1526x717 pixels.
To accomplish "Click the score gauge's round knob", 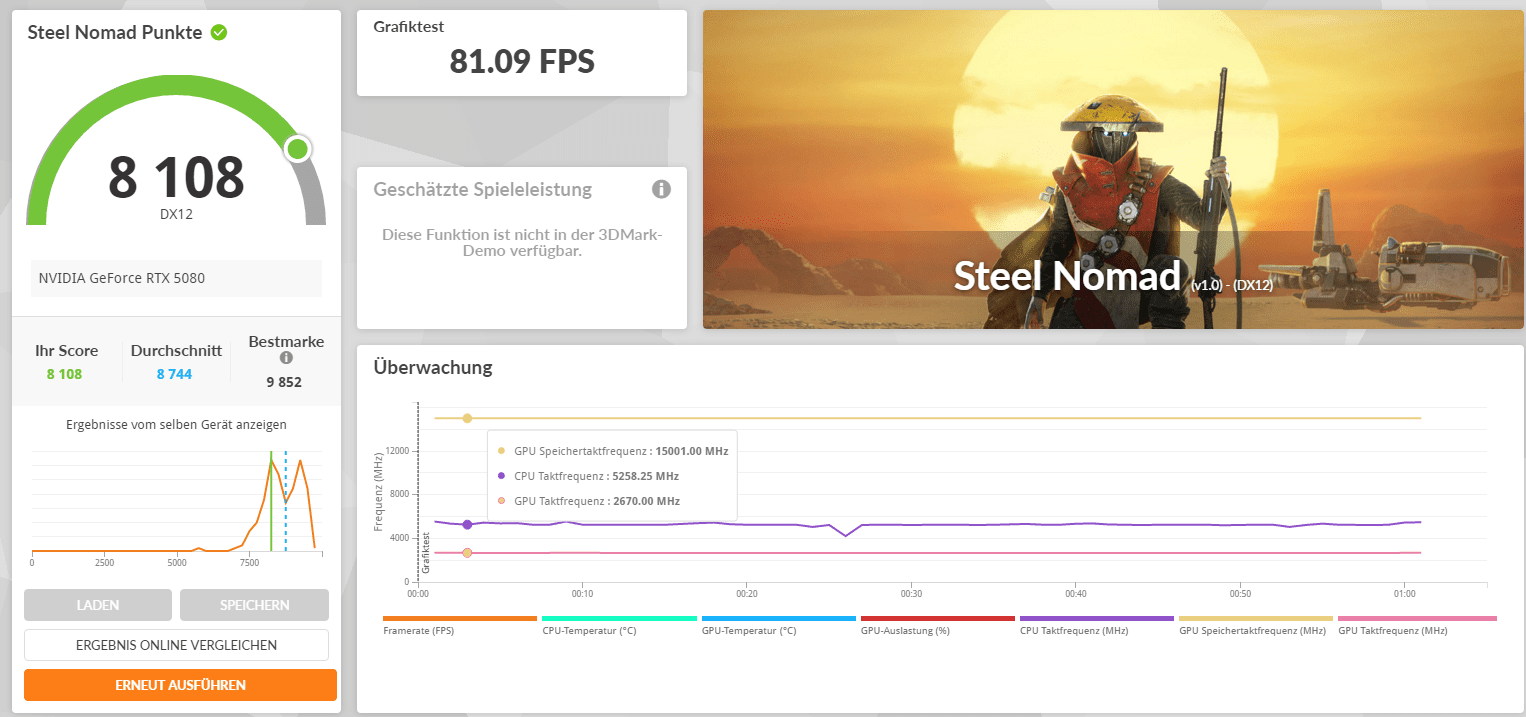I will [297, 150].
